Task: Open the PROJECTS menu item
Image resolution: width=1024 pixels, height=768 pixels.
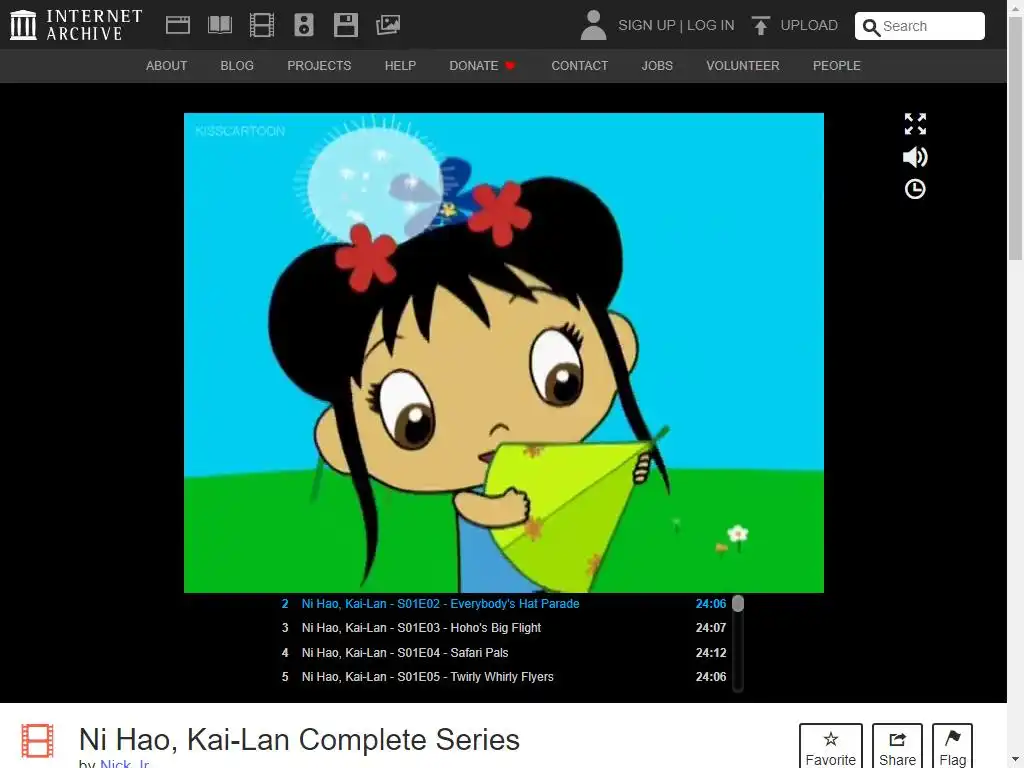Action: click(319, 66)
